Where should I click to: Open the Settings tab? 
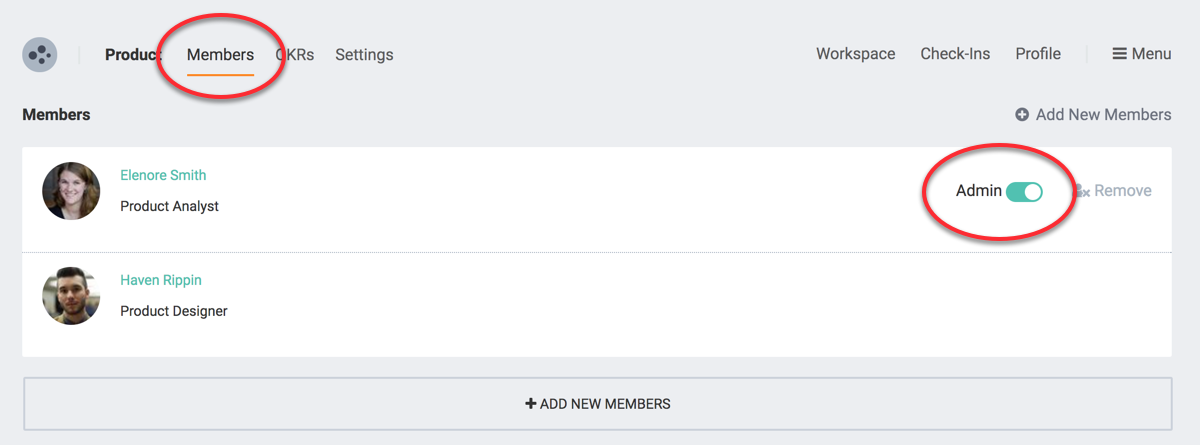(x=364, y=54)
